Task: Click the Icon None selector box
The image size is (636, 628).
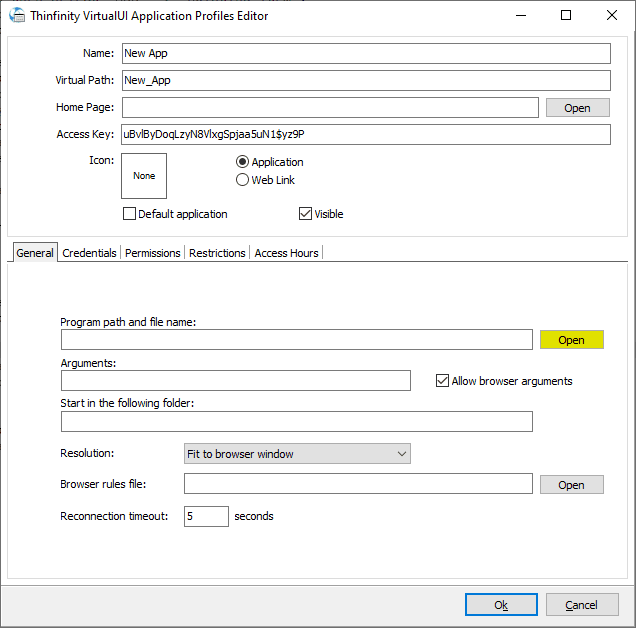Action: point(144,176)
